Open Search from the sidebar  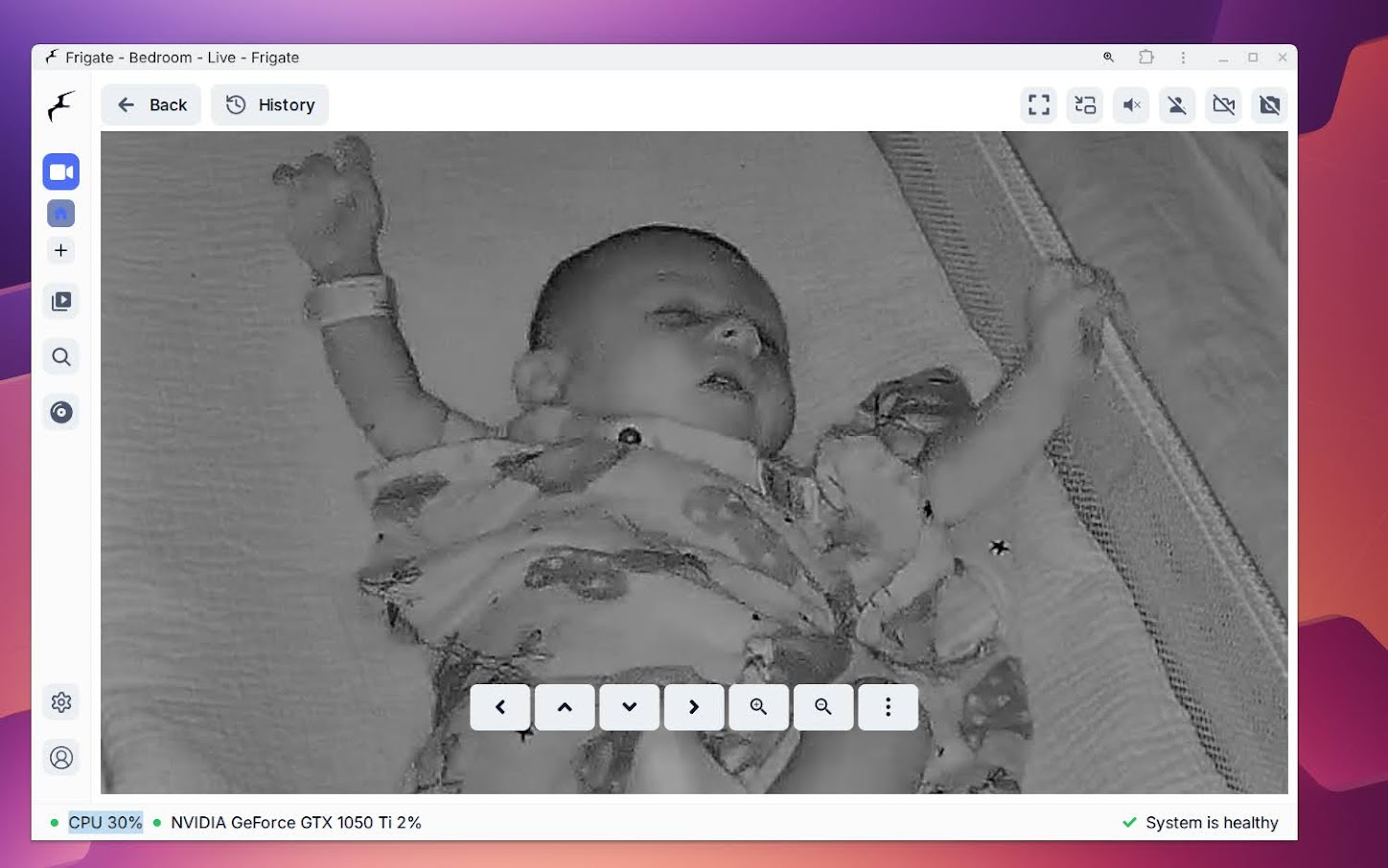(x=61, y=356)
